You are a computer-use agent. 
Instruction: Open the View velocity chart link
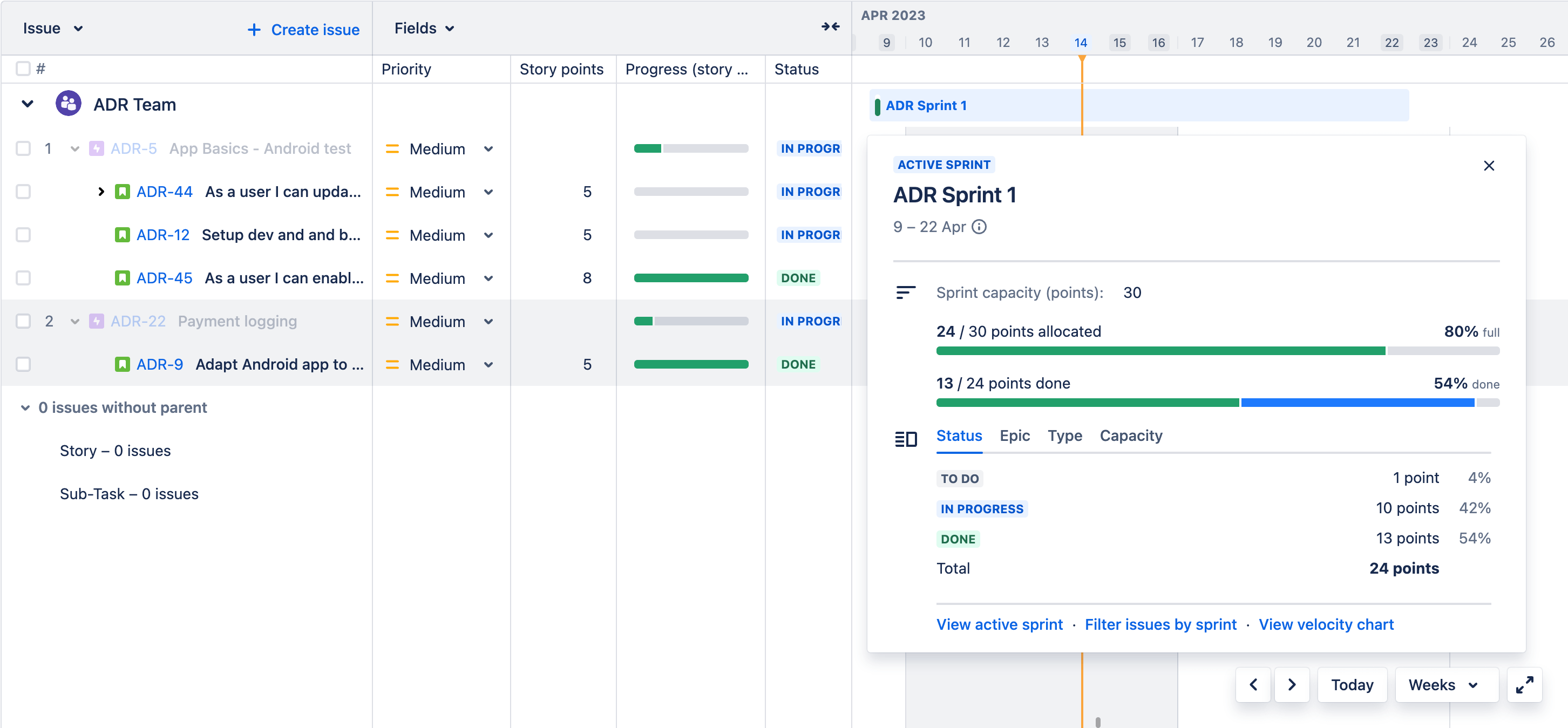pos(1327,624)
